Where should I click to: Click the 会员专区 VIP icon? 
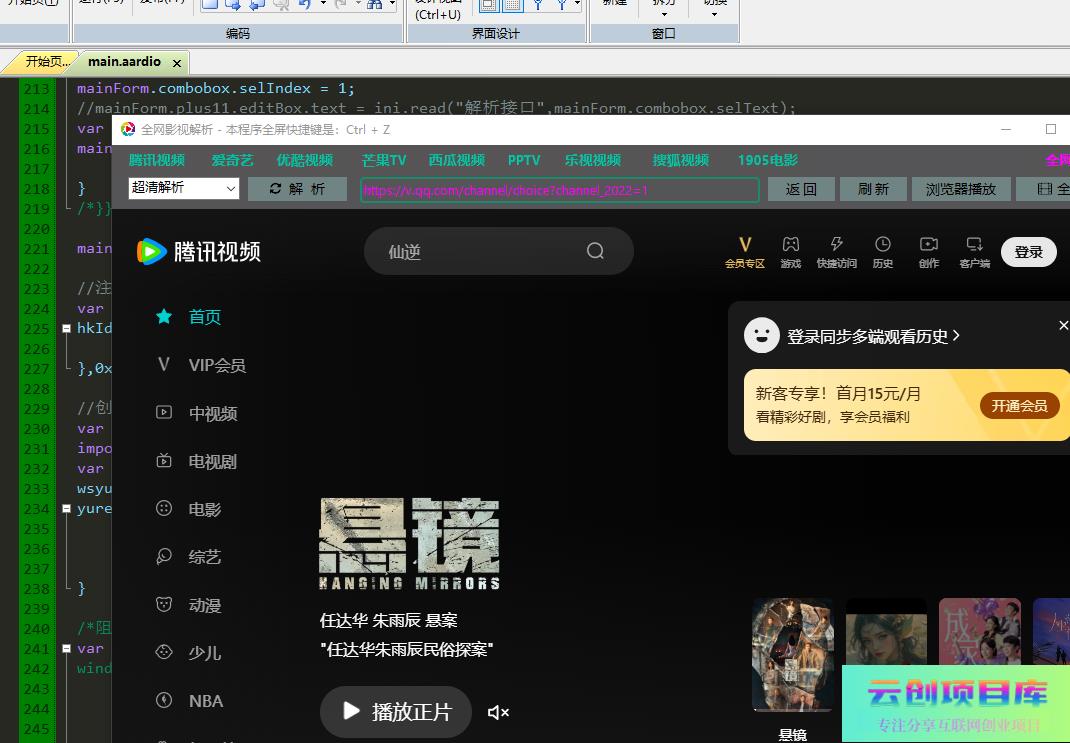click(x=744, y=245)
